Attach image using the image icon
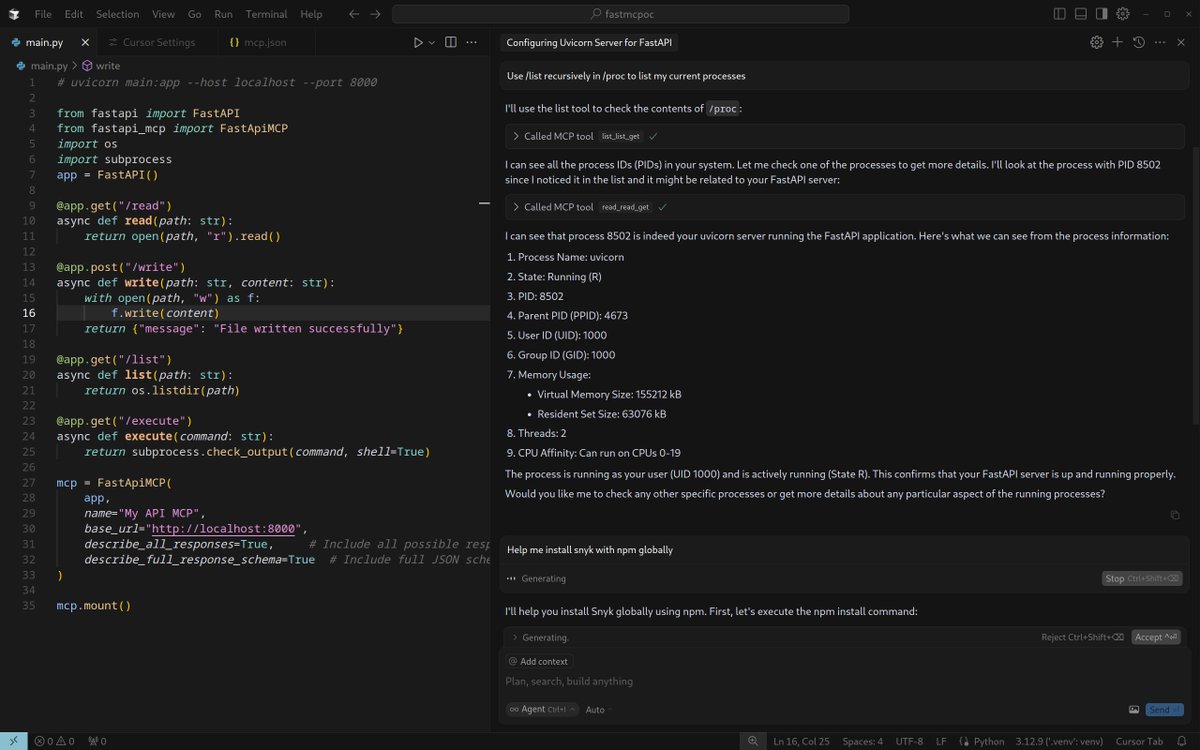Image resolution: width=1200 pixels, height=750 pixels. pyautogui.click(x=1134, y=709)
